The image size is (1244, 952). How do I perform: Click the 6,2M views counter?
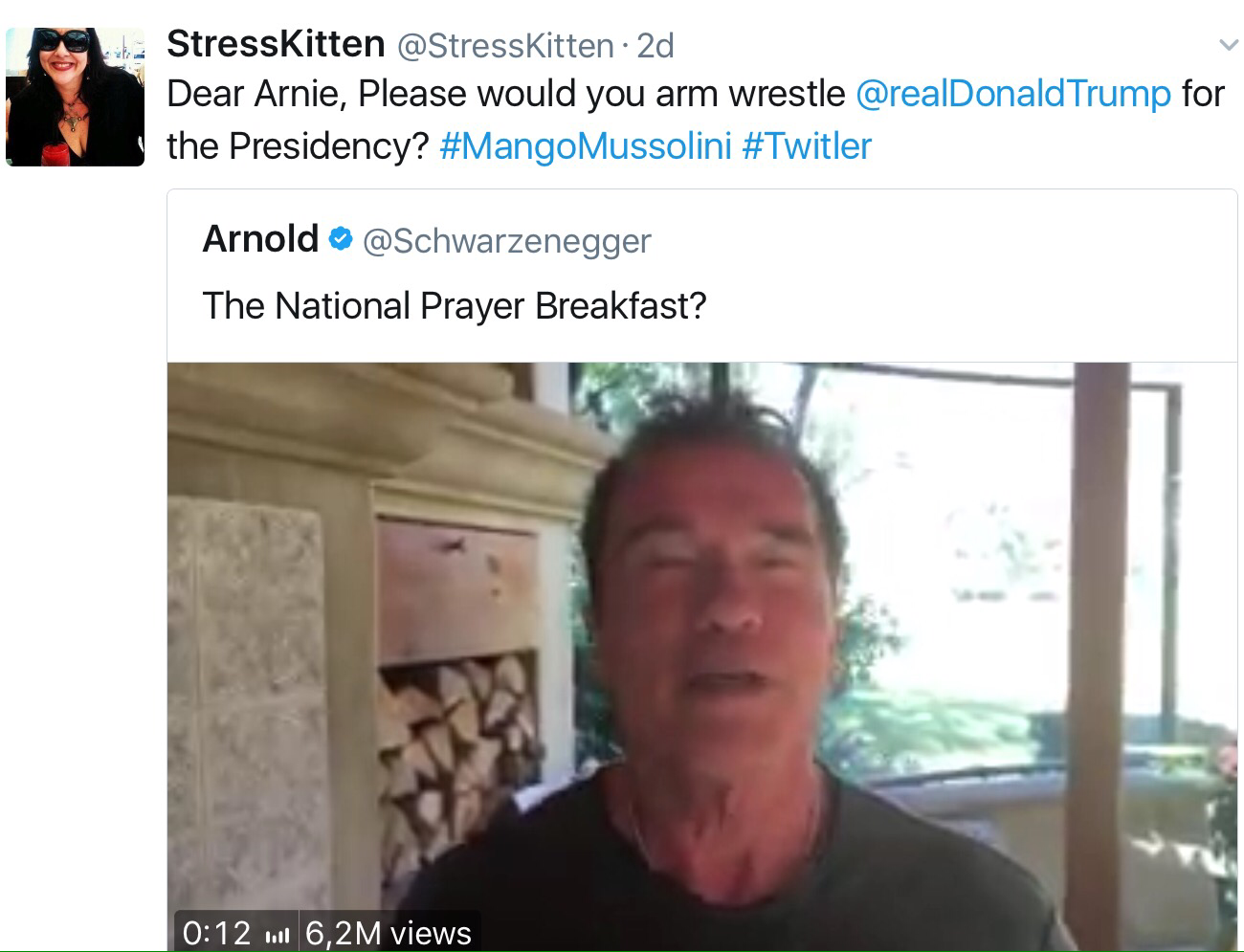pos(389,933)
